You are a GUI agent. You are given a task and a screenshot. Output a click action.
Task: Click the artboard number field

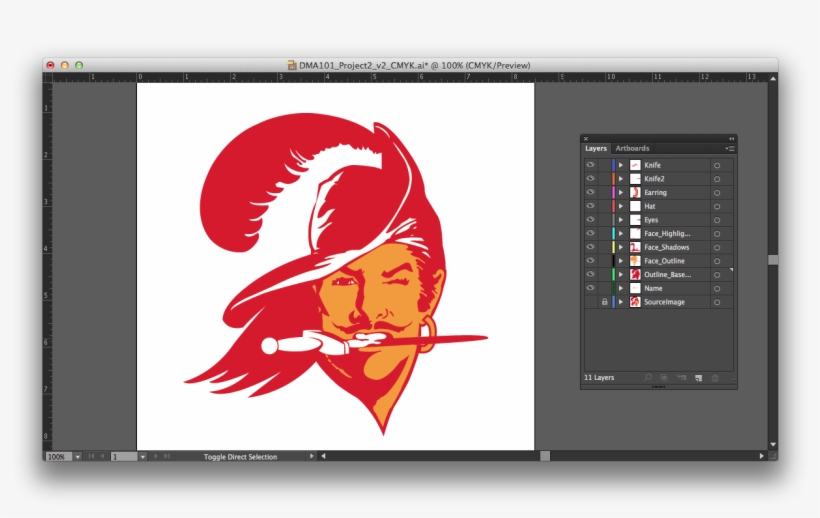(124, 457)
